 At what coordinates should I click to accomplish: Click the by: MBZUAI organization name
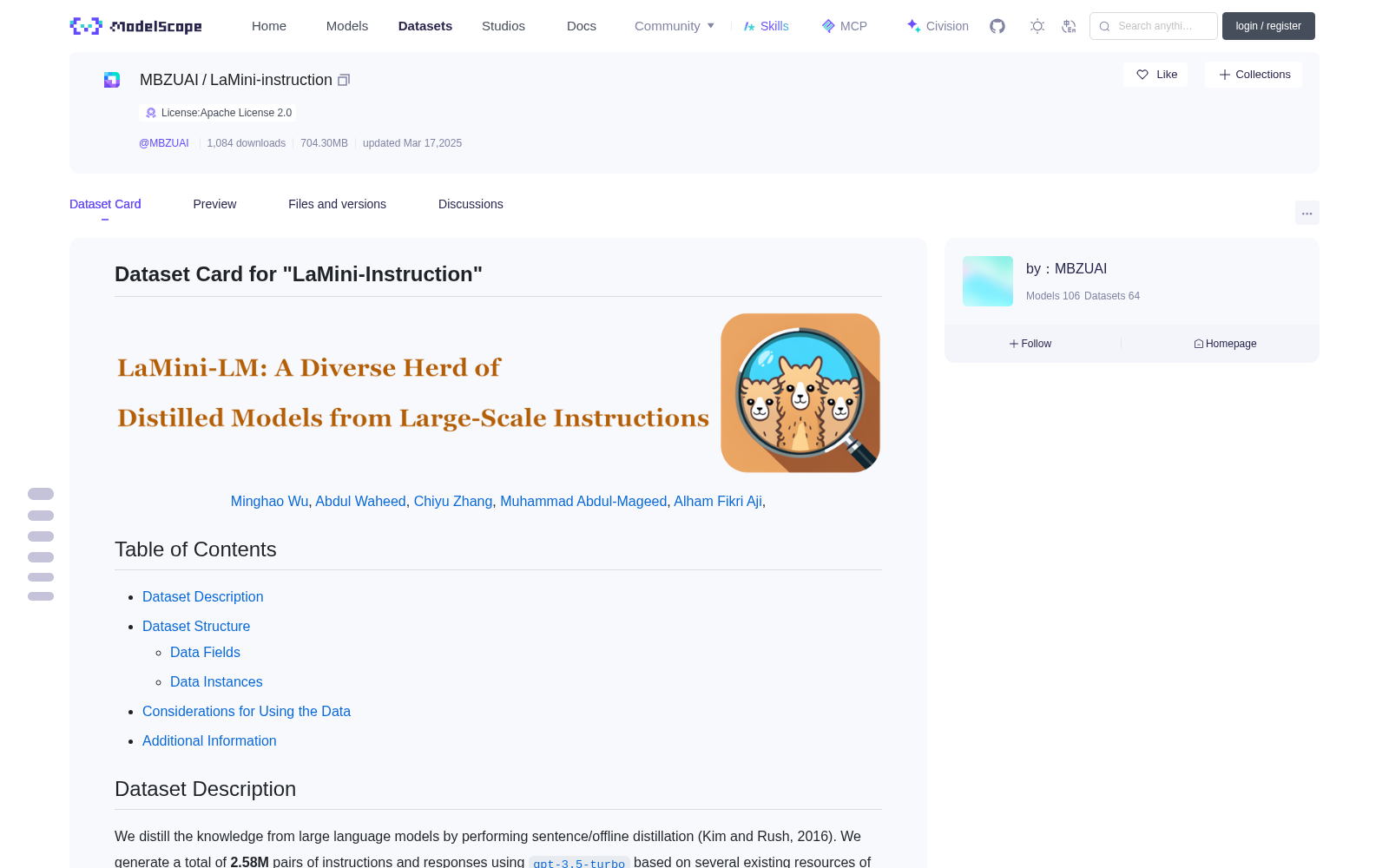pos(1066,269)
